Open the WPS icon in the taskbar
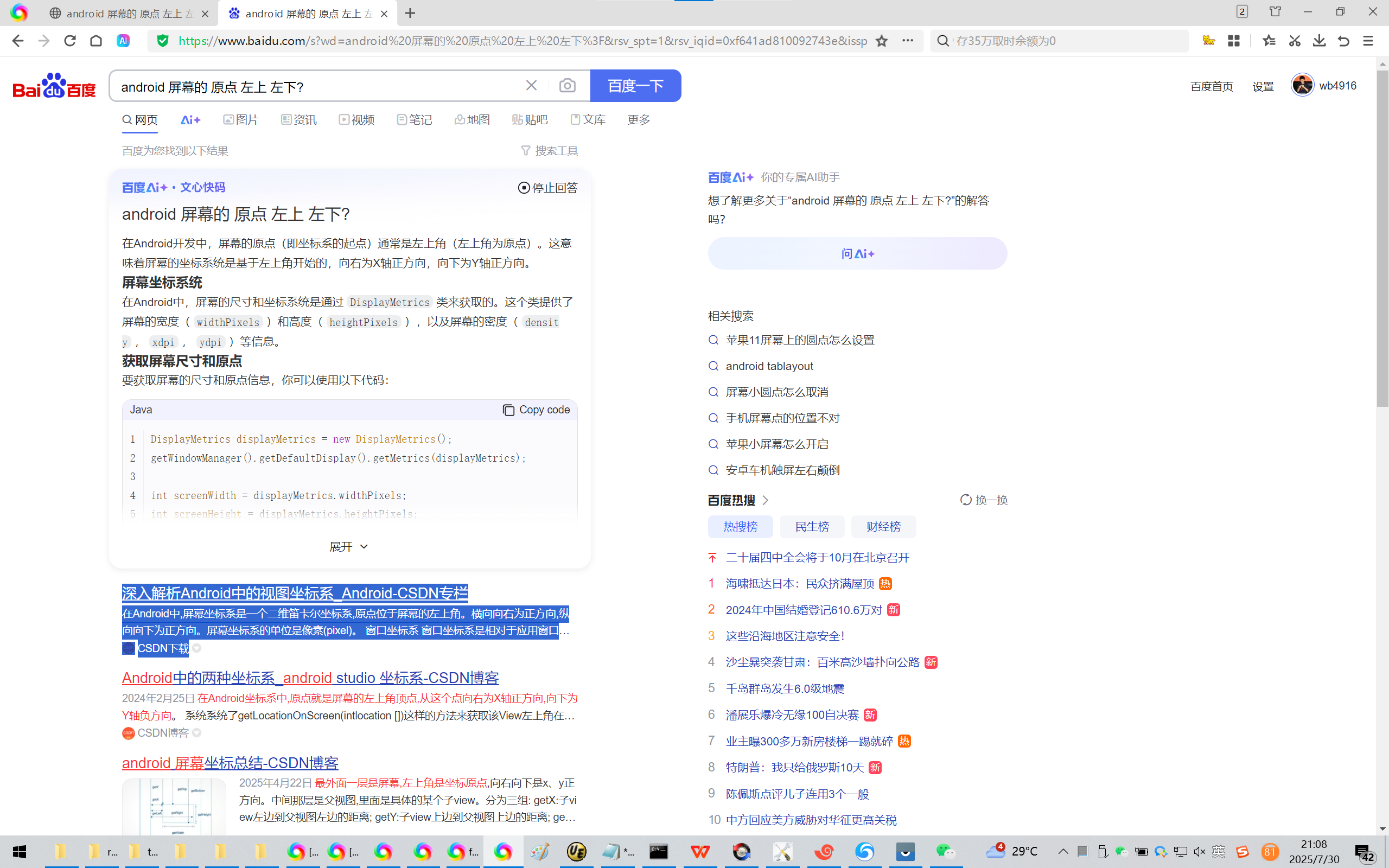Image resolution: width=1389 pixels, height=868 pixels. point(700,851)
